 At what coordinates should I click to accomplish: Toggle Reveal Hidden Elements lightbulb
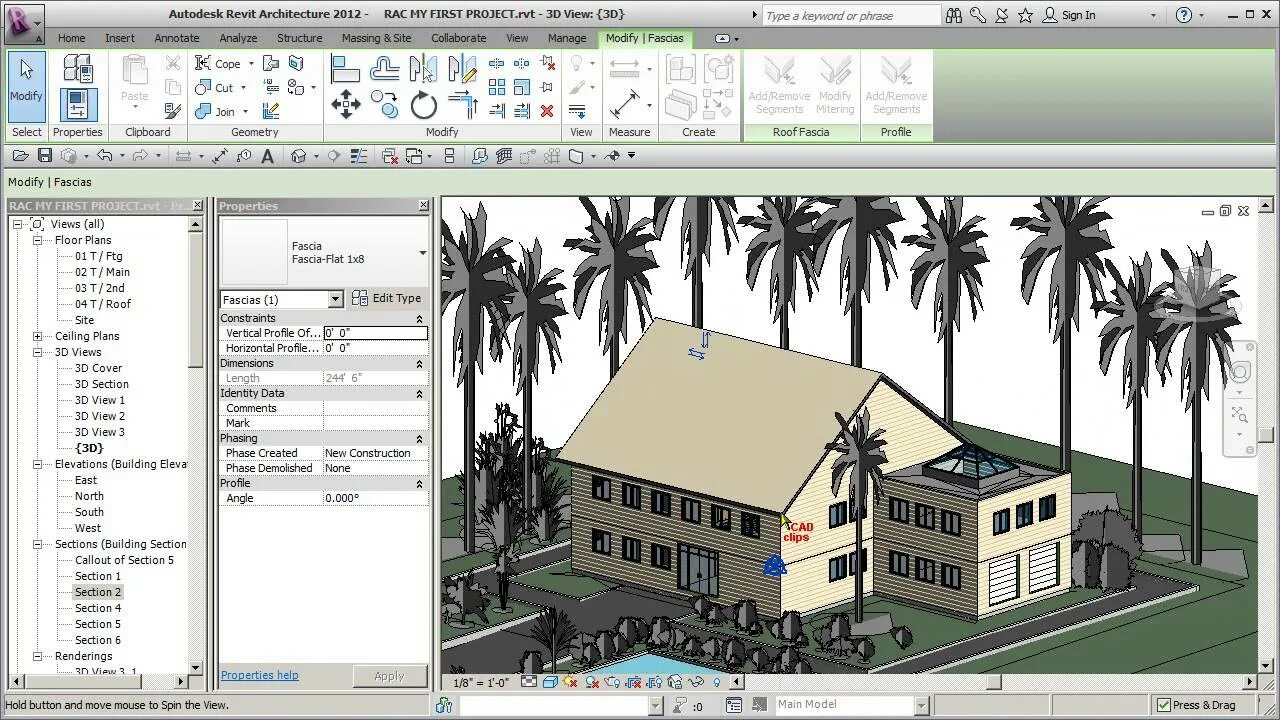[717, 682]
